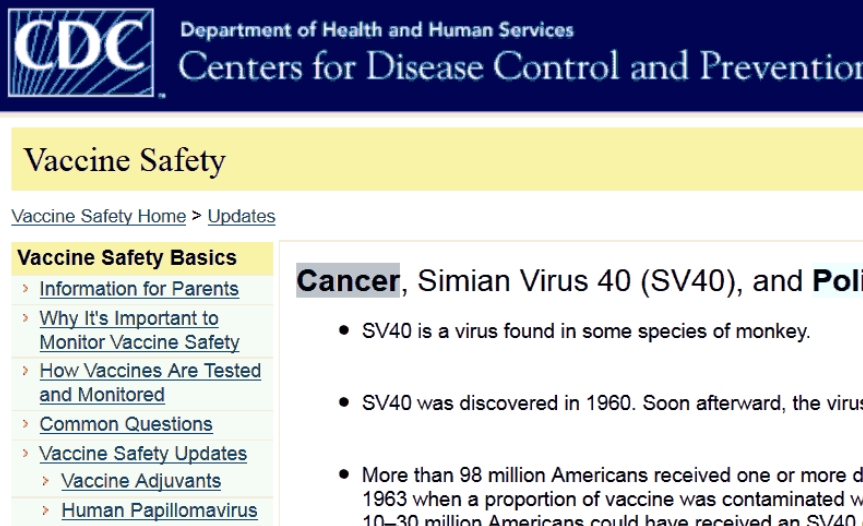Click highlighted word Cancer in page title
863x526 pixels.
click(348, 281)
